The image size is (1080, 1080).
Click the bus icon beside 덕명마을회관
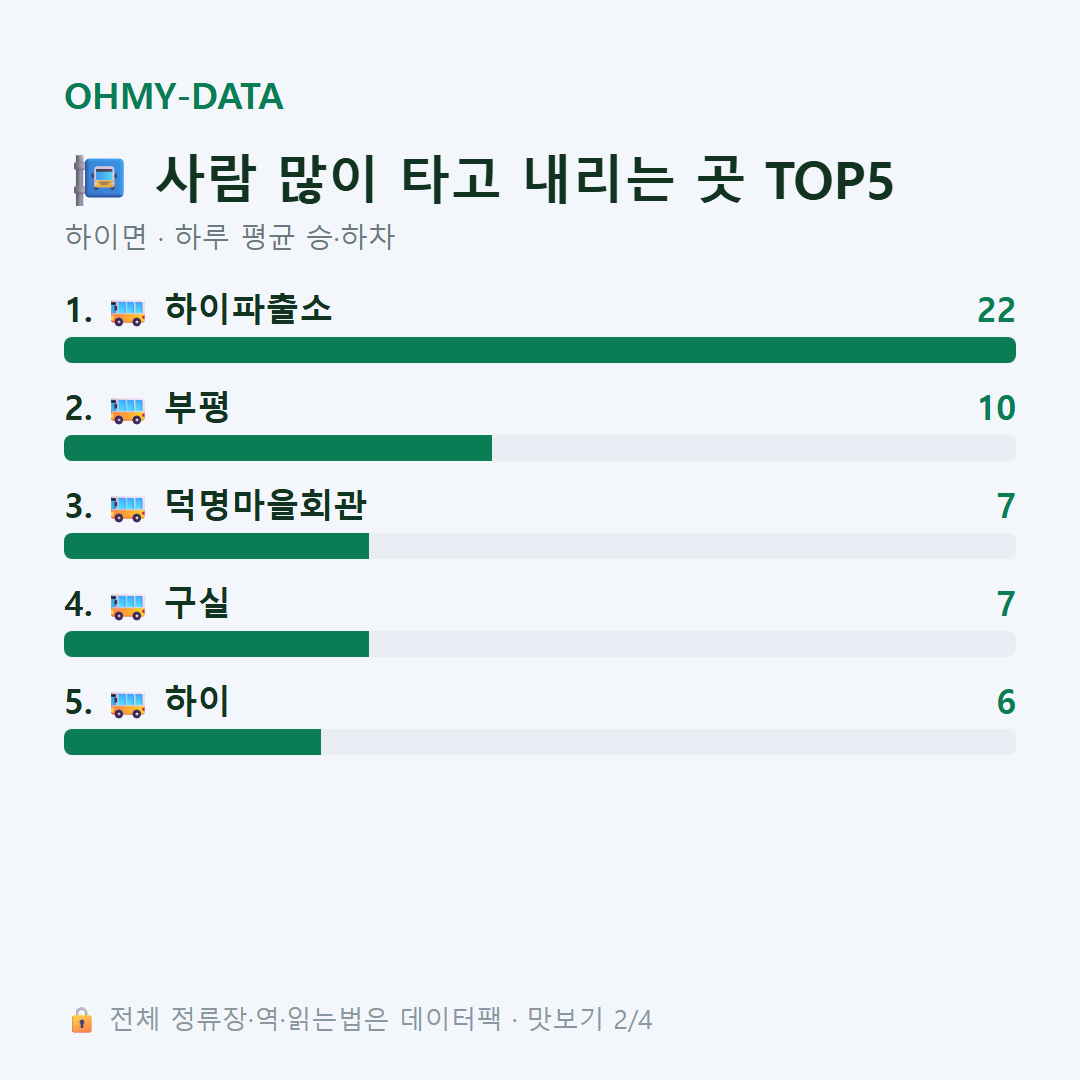(127, 508)
